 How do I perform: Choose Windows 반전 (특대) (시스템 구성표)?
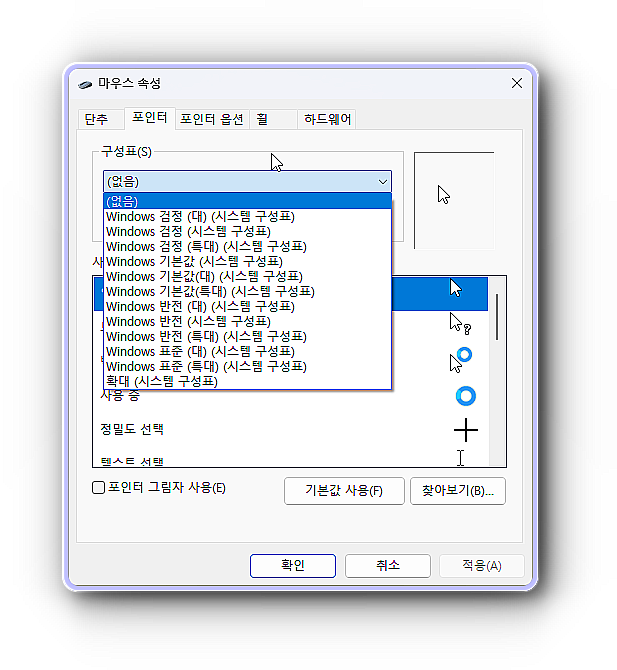(247, 336)
